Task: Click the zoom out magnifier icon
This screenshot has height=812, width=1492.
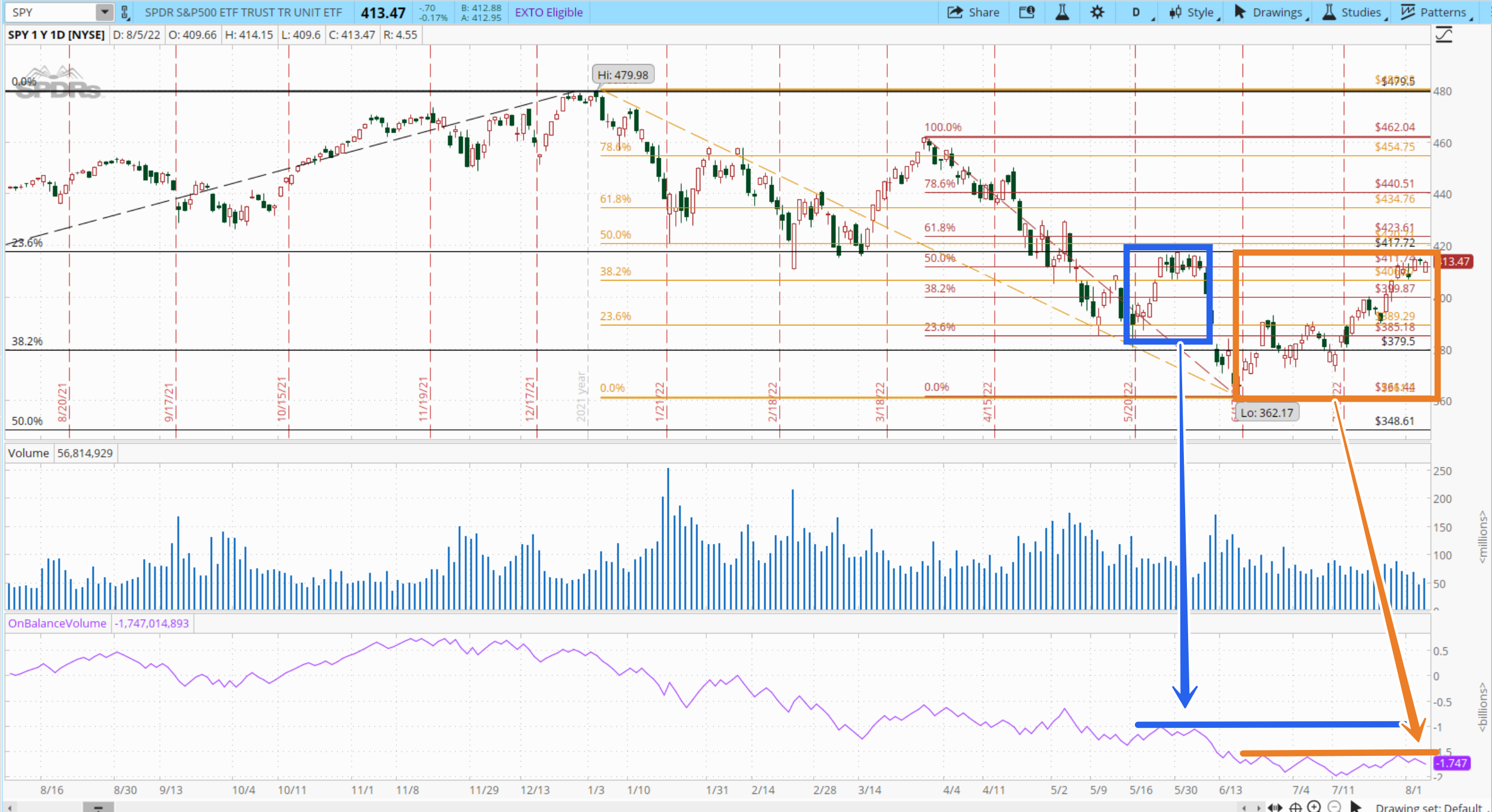Action: point(1334,807)
